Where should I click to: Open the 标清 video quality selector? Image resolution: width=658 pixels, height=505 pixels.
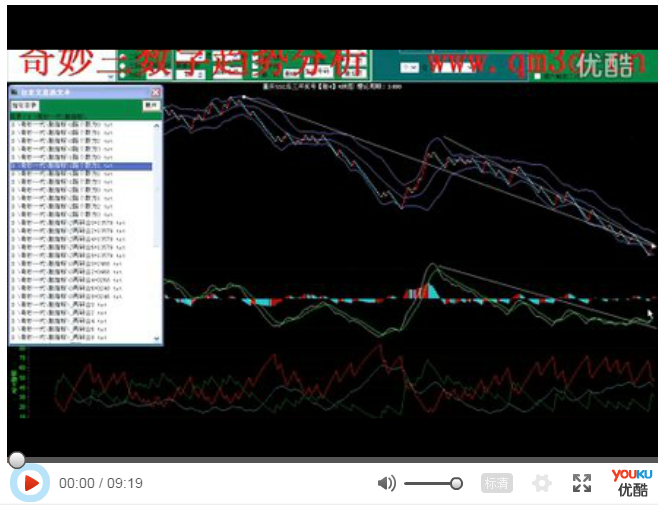coord(497,483)
